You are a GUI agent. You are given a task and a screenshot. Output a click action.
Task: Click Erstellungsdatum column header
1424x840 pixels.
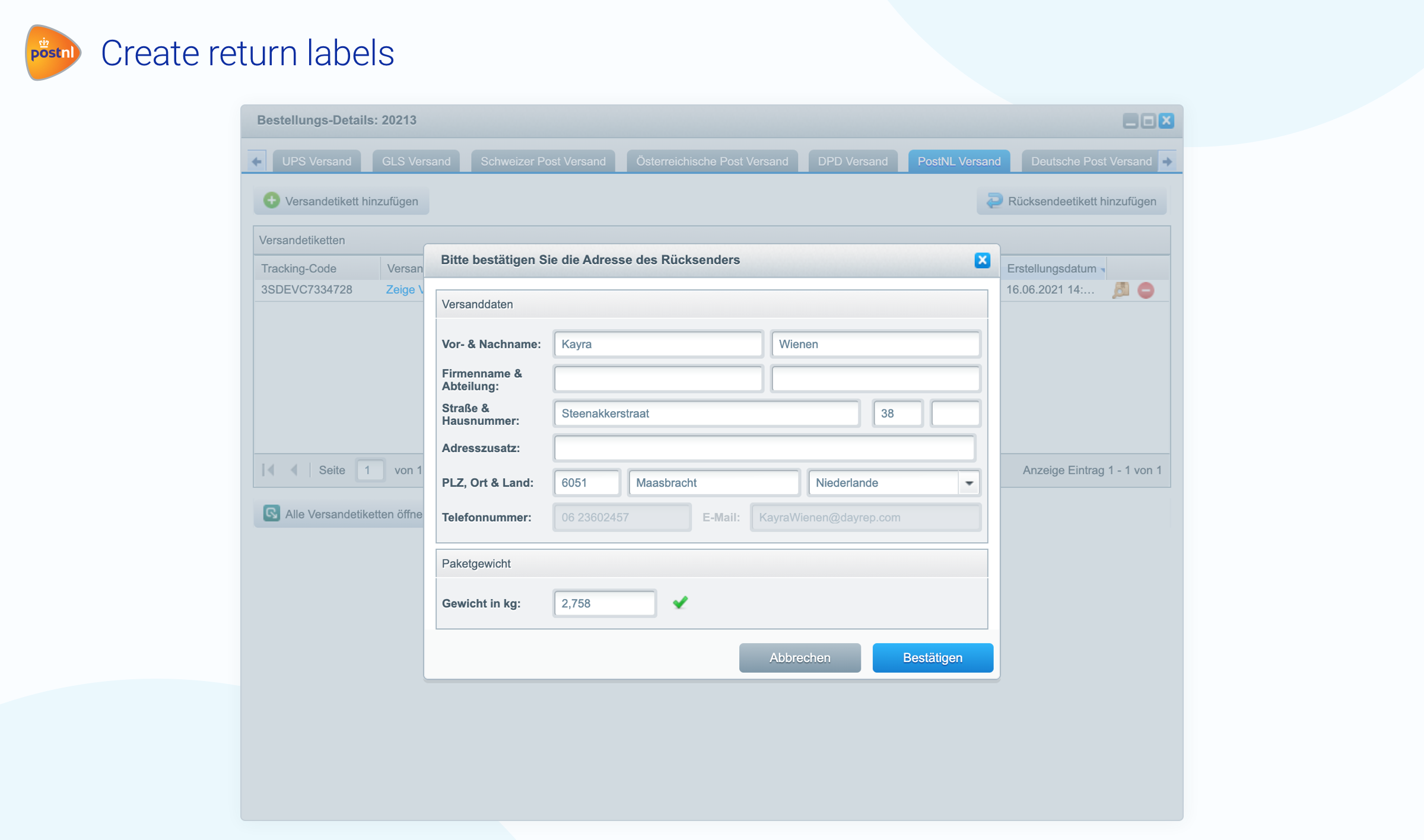click(1053, 268)
